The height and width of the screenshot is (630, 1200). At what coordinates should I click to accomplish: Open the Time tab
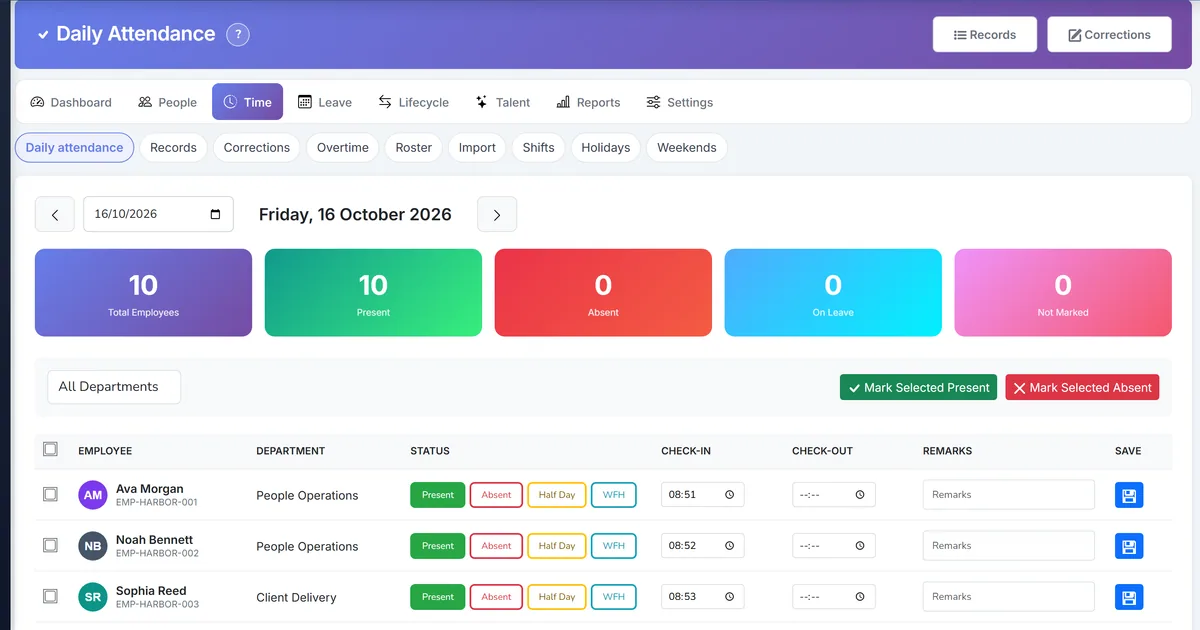coord(247,102)
